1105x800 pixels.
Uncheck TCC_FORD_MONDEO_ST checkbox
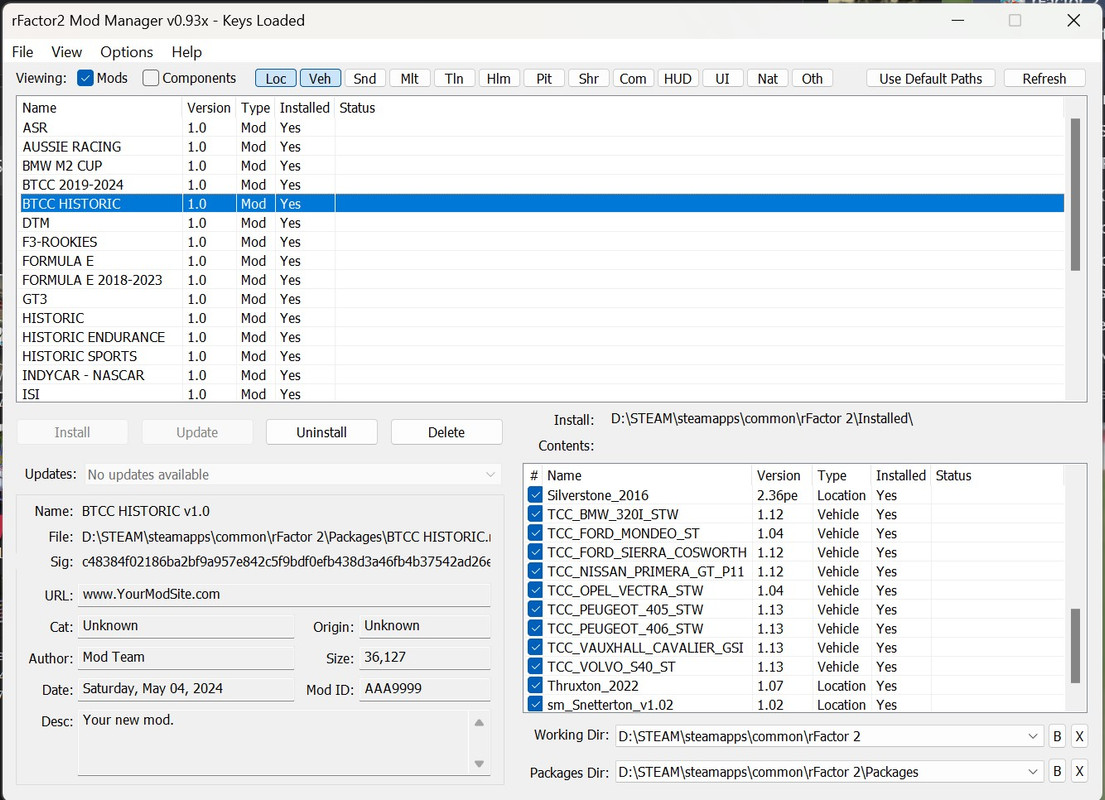coord(535,533)
